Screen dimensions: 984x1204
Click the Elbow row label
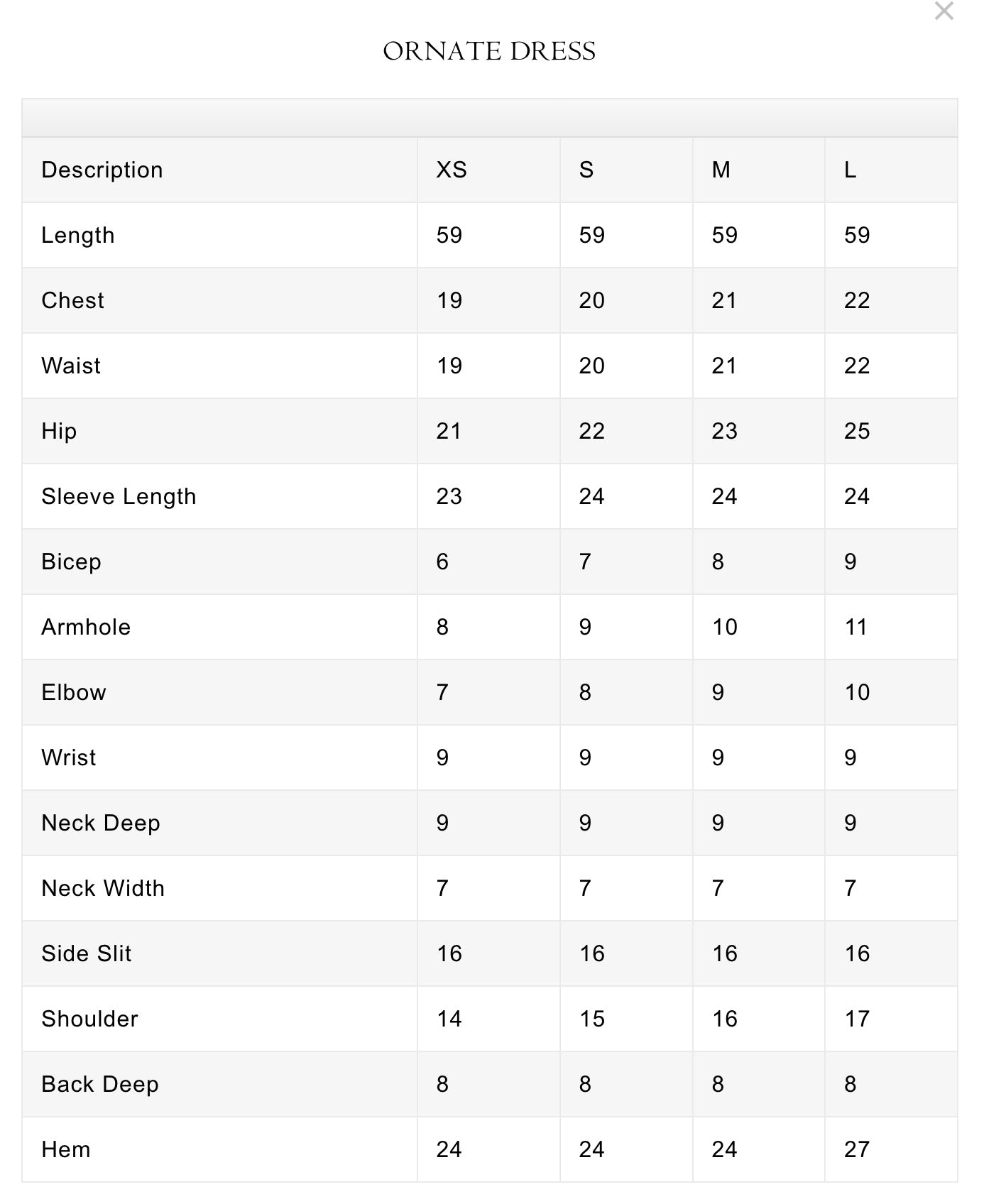(74, 693)
